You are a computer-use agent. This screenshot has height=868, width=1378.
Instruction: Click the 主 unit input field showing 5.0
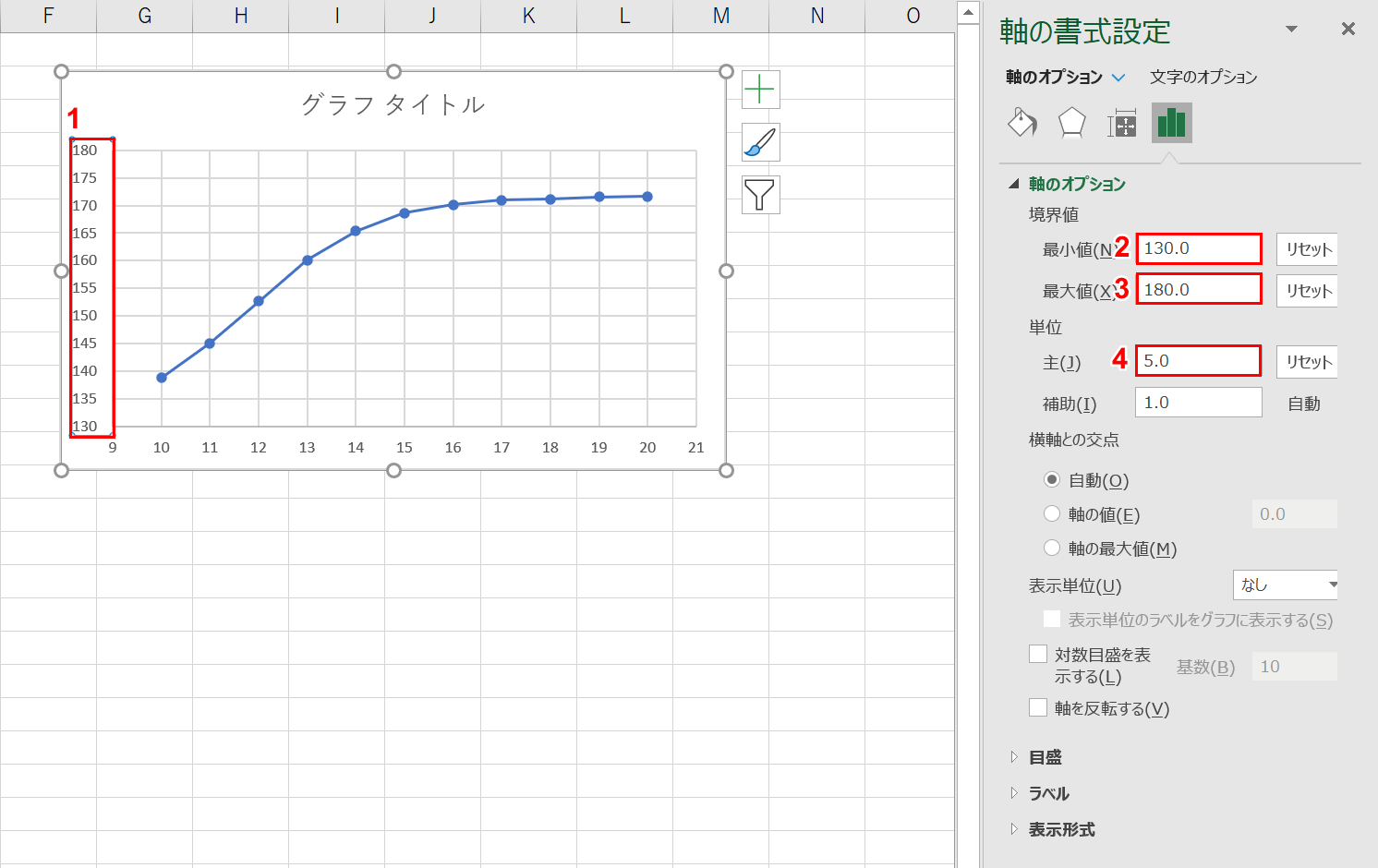[x=1198, y=361]
